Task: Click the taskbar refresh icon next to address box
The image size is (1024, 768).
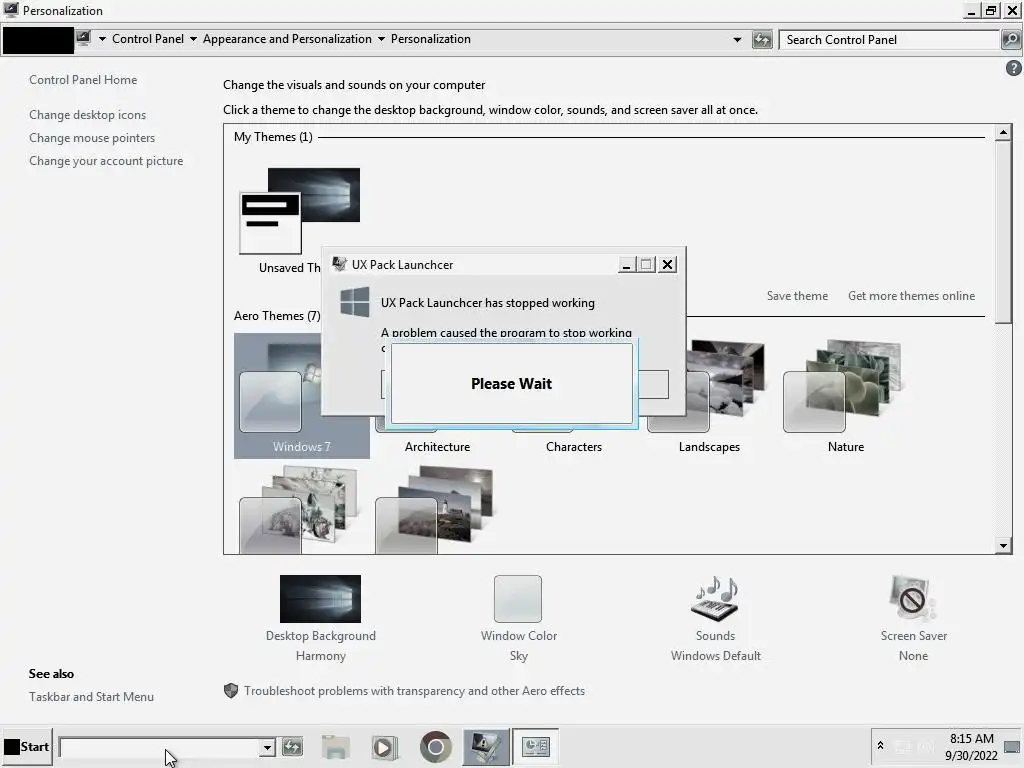Action: (292, 746)
